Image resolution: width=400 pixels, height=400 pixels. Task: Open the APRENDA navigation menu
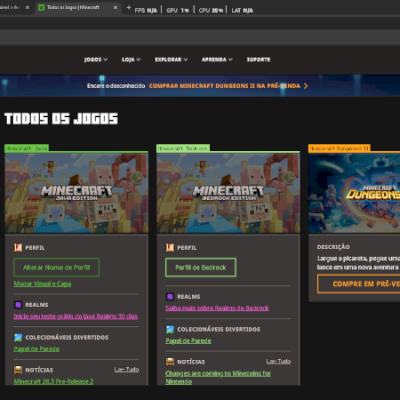pyautogui.click(x=217, y=60)
